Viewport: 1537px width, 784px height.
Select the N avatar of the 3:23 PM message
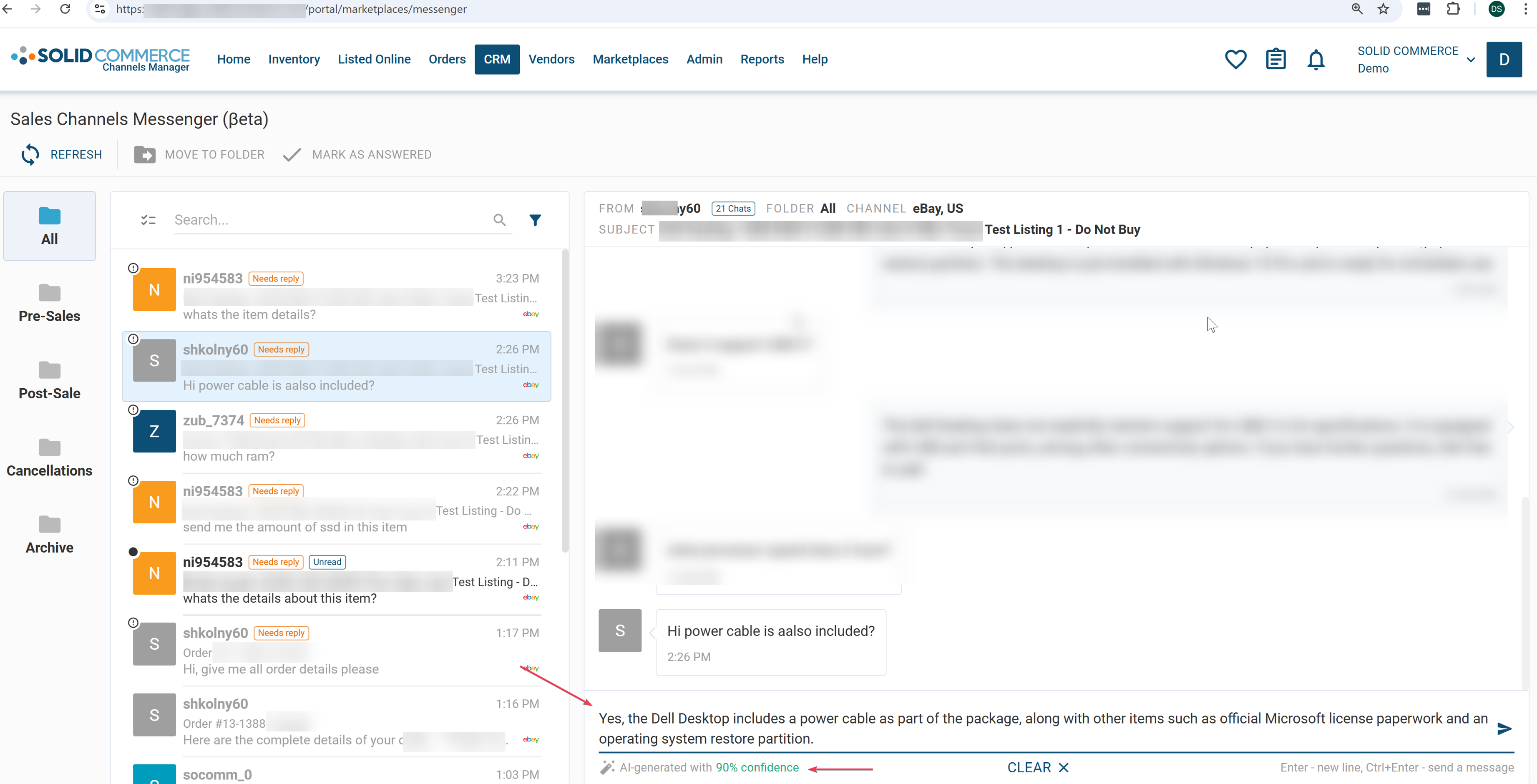tap(154, 289)
